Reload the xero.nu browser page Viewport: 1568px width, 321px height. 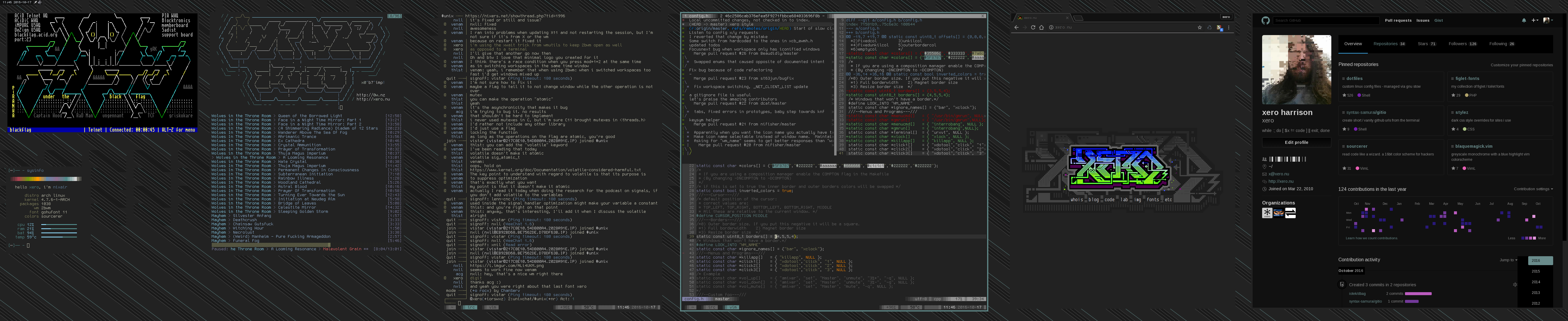click(1033, 27)
